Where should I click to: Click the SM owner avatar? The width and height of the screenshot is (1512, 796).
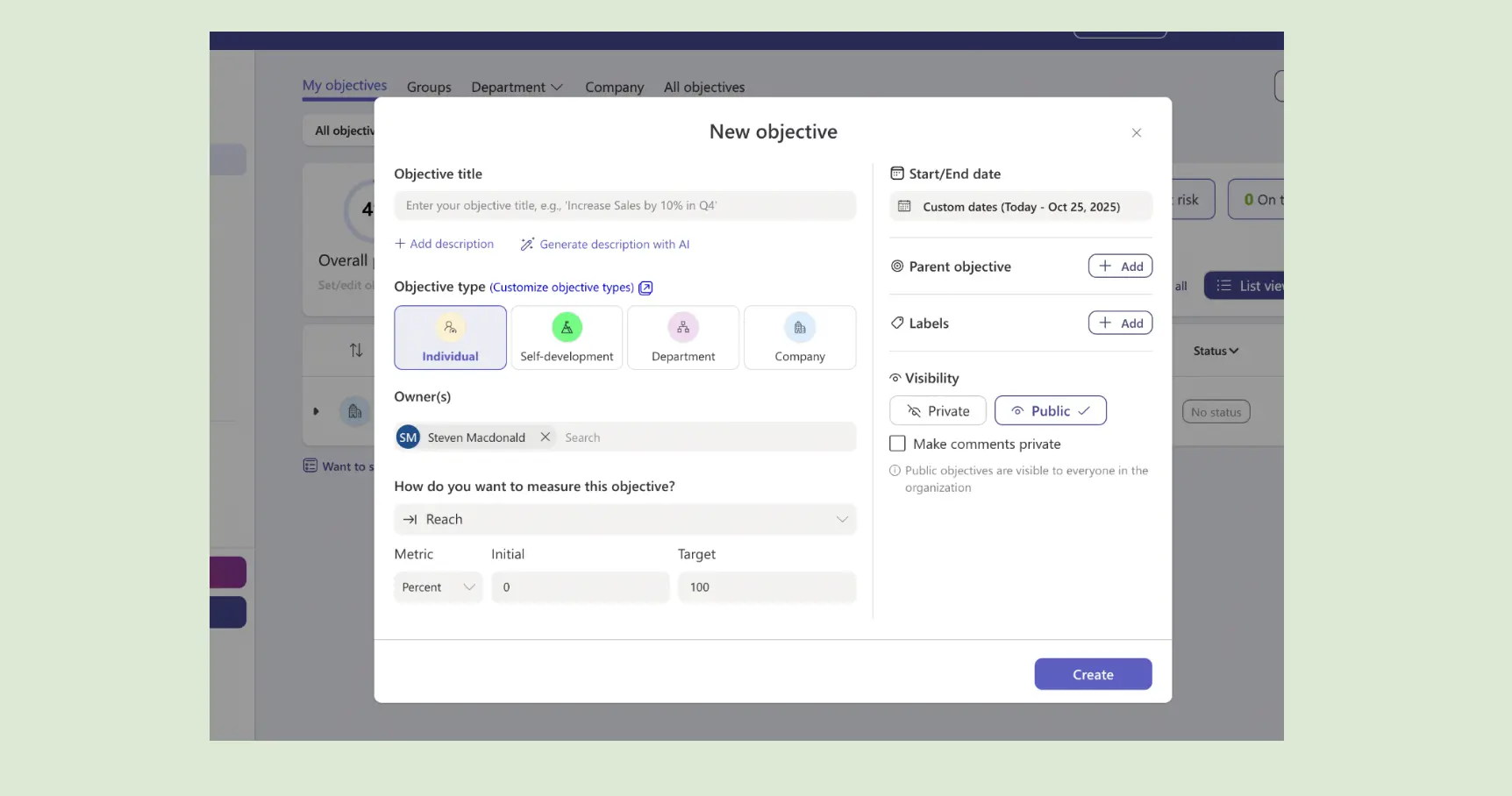click(x=408, y=437)
